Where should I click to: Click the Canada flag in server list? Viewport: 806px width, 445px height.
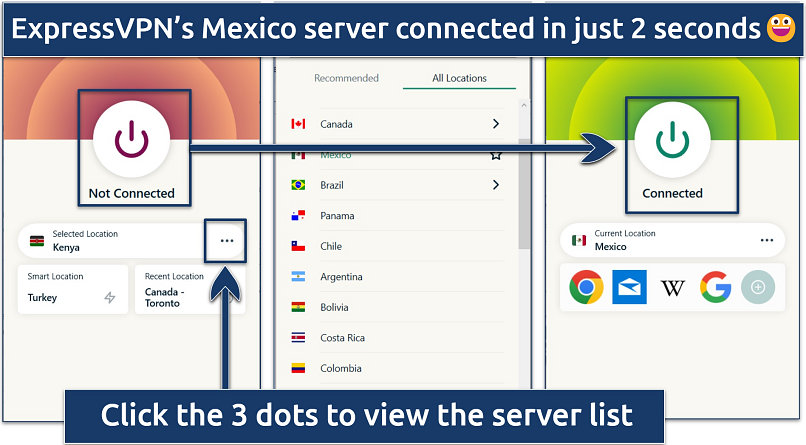pos(298,124)
